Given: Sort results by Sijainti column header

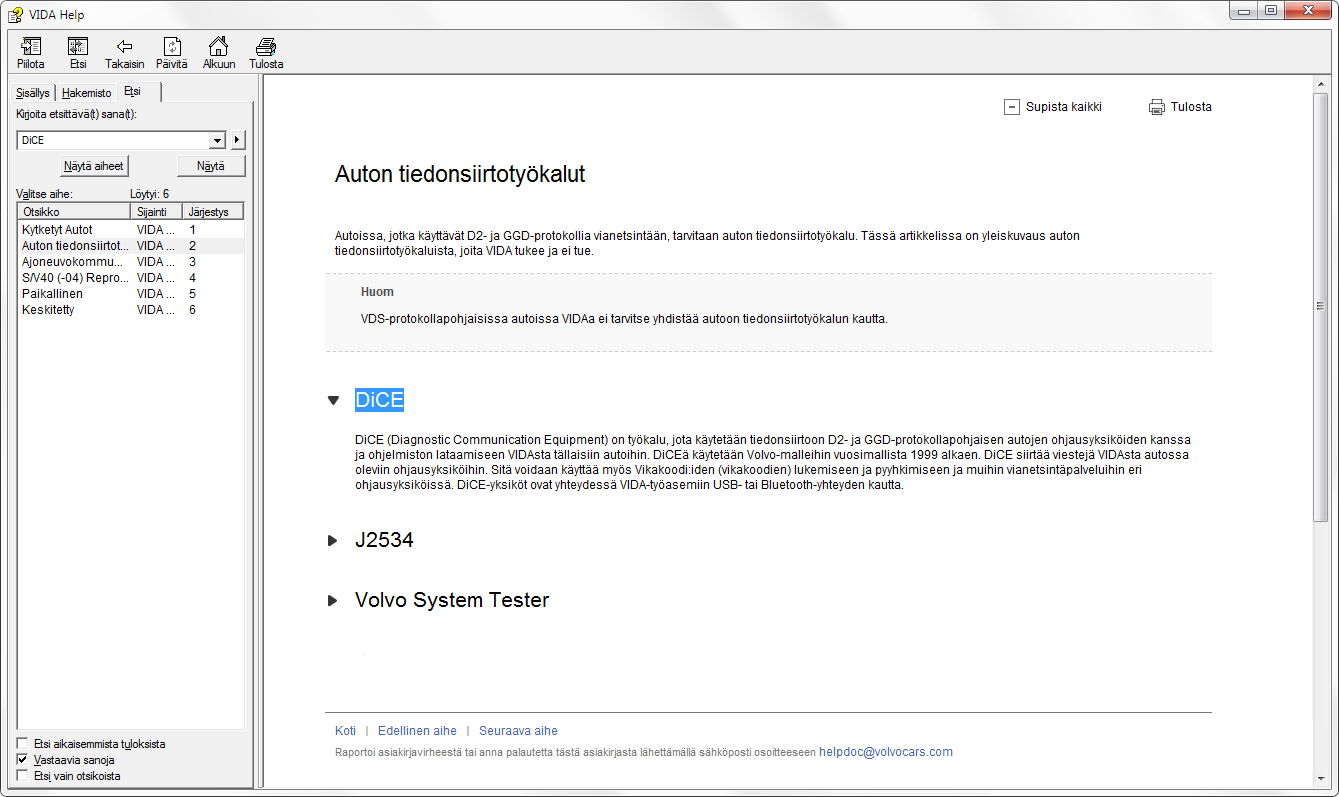Looking at the screenshot, I should 157,212.
